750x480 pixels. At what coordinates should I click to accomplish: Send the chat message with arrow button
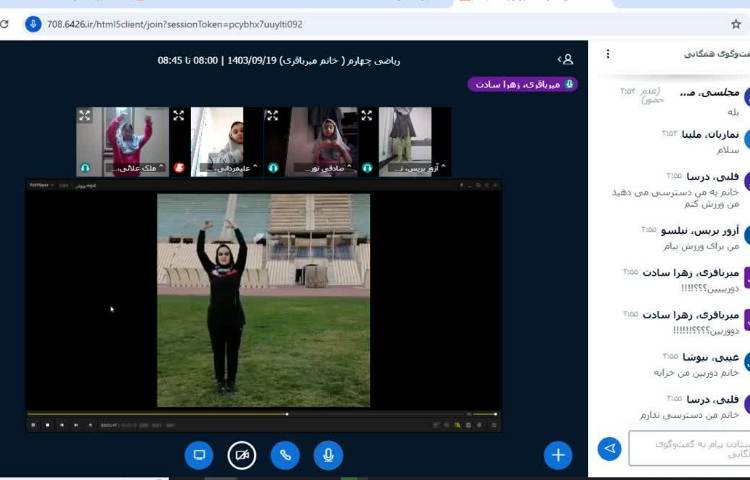609,448
